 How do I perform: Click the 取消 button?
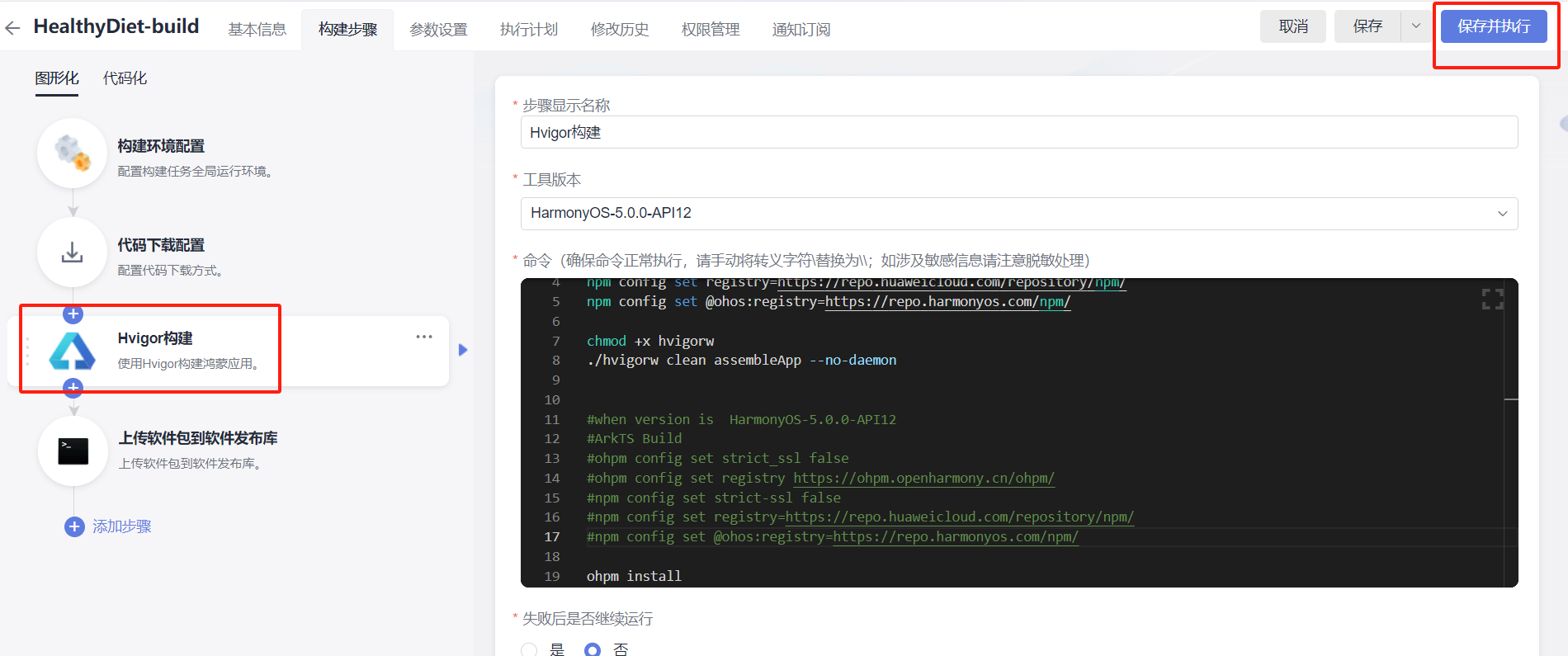pos(1293,26)
